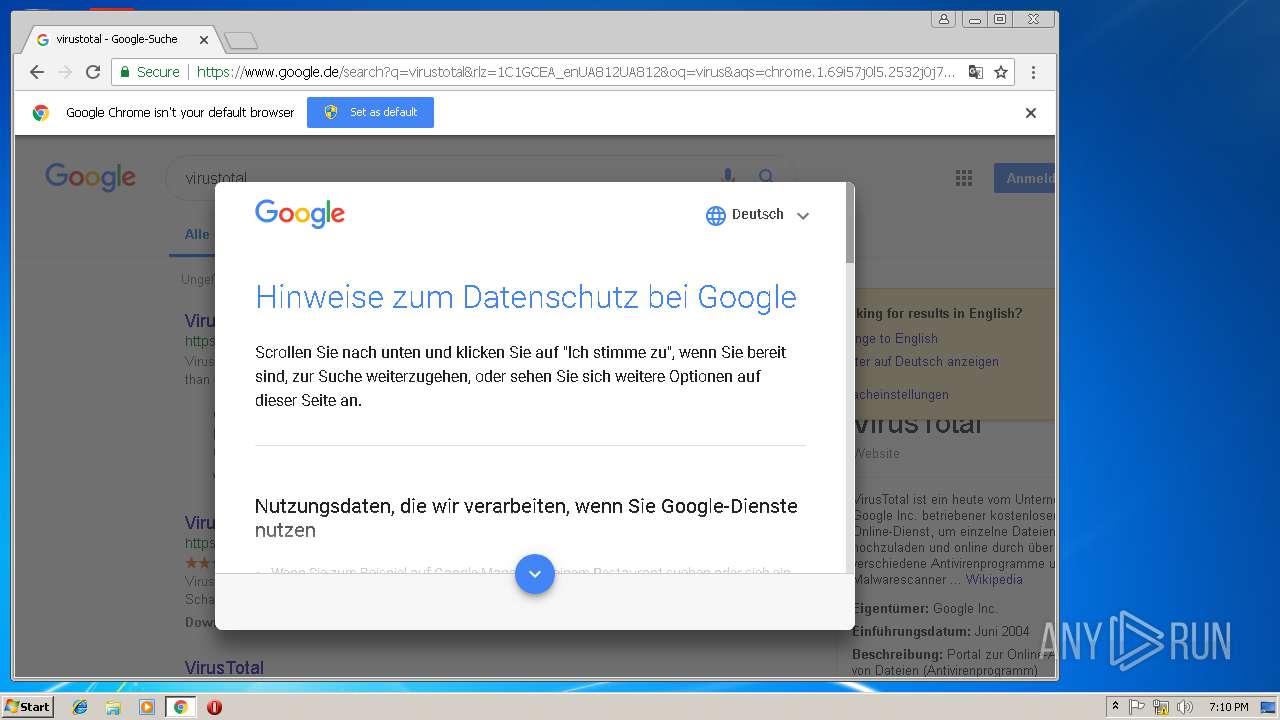Screen dimensions: 1280x720
Task: Click the network tray icon
Action: (1161, 707)
